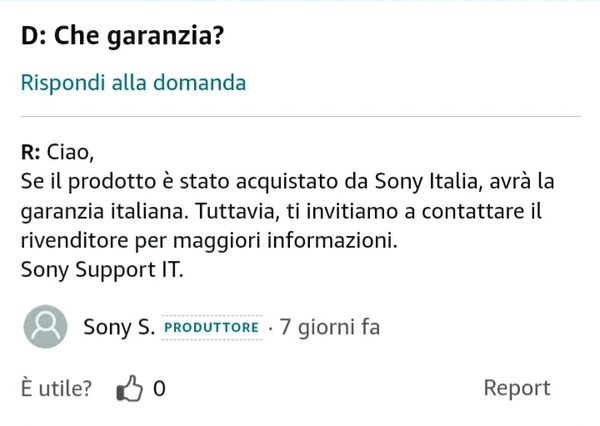Click the thumbs-up helpful icon
600x426 pixels.
pyautogui.click(x=130, y=389)
